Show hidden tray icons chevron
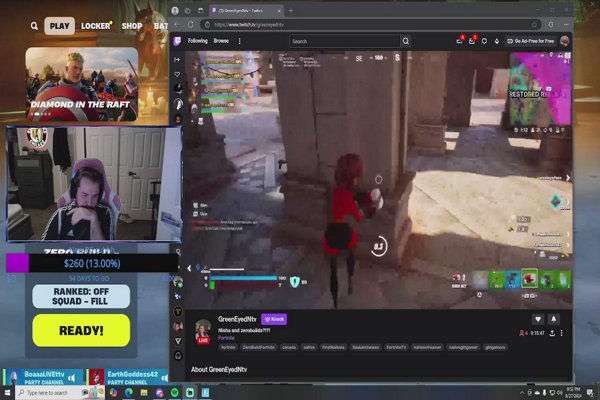This screenshot has width=600, height=400. (522, 393)
